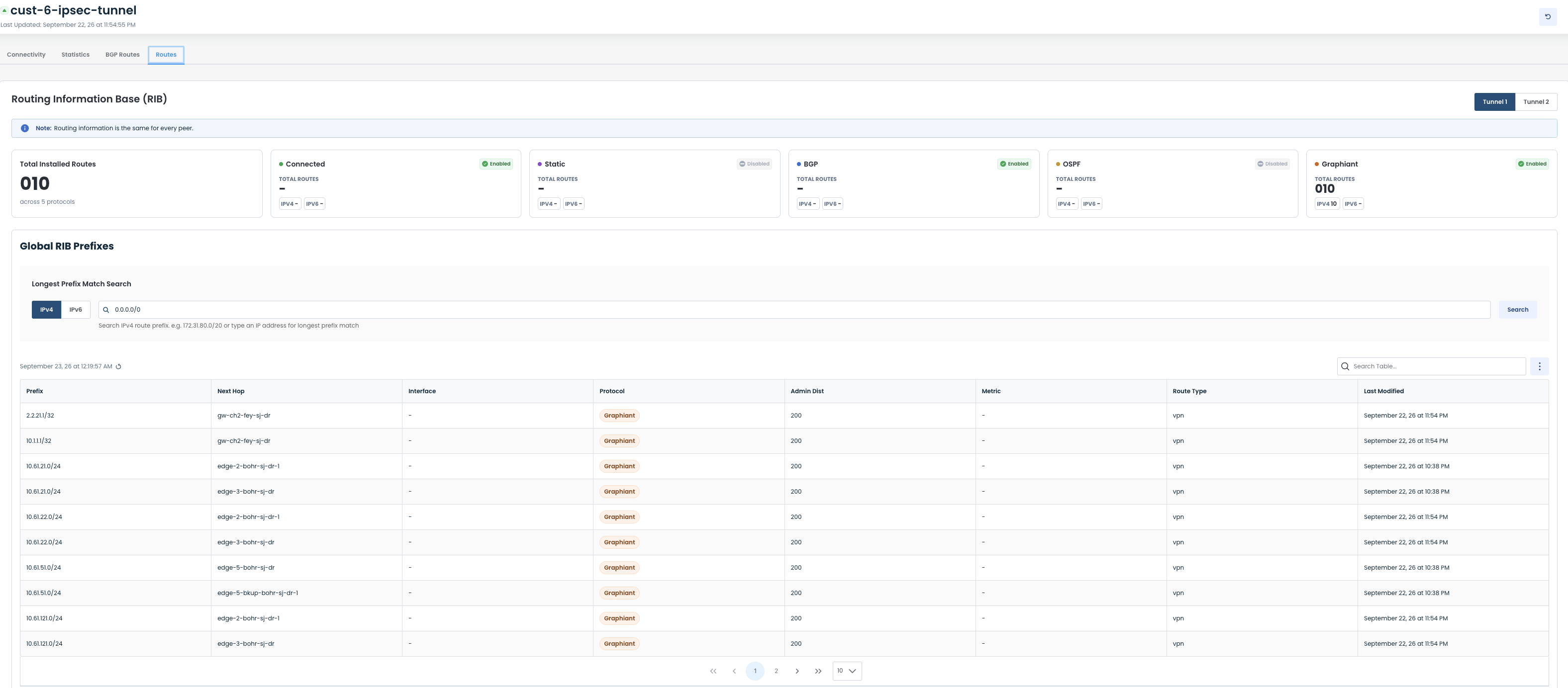Open rows-per-page dropdown showing 10

pyautogui.click(x=847, y=671)
